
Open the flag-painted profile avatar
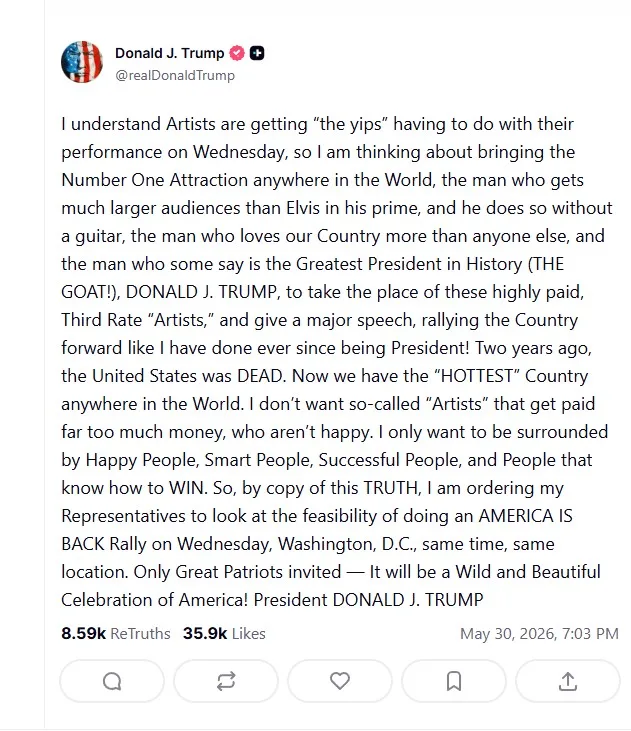tap(82, 62)
